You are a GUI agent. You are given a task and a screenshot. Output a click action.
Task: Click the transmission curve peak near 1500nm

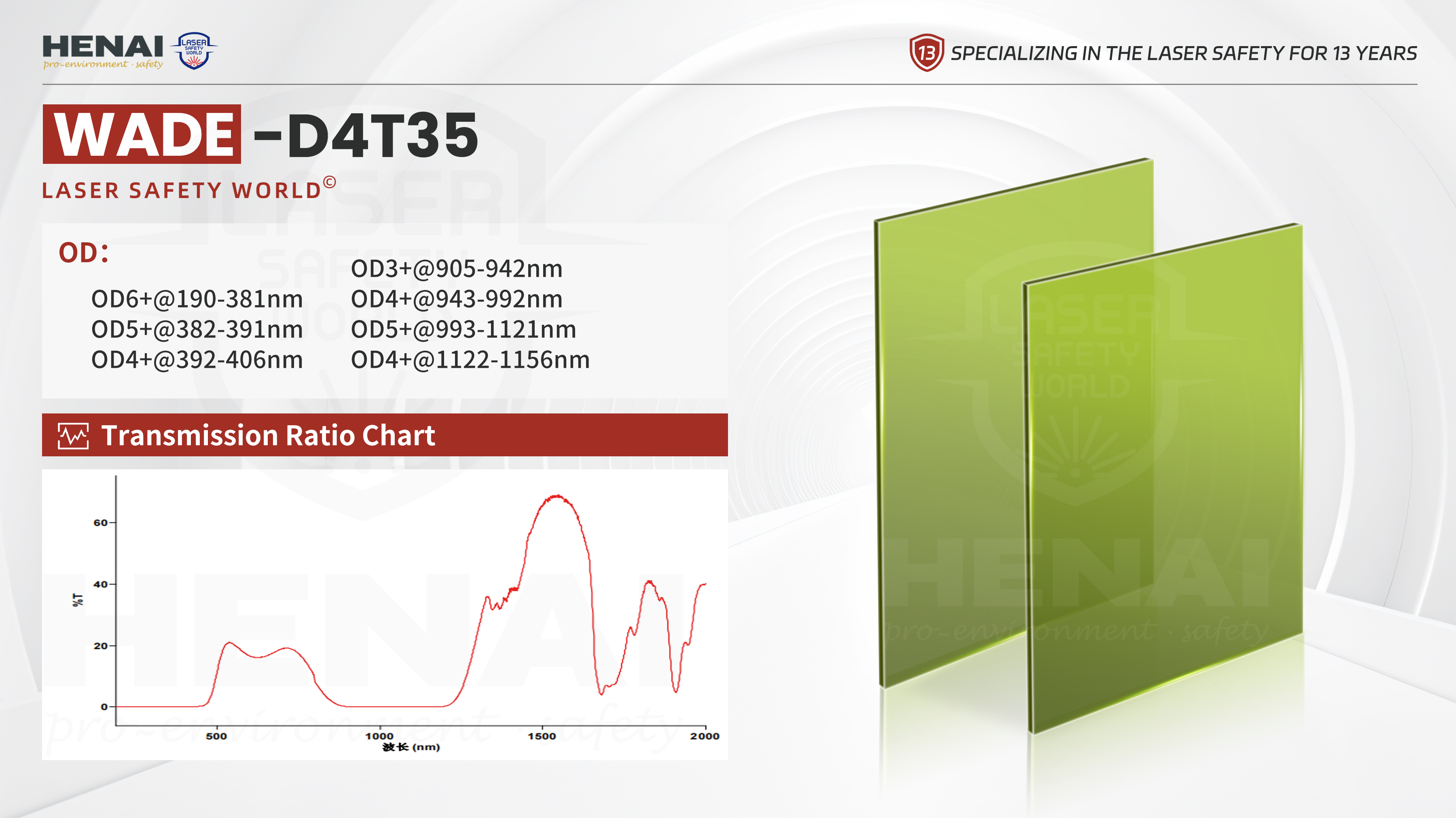coord(557,497)
